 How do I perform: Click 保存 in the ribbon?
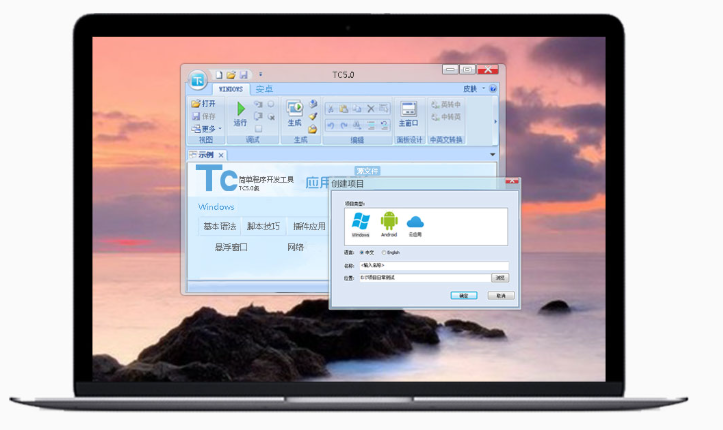[x=203, y=116]
